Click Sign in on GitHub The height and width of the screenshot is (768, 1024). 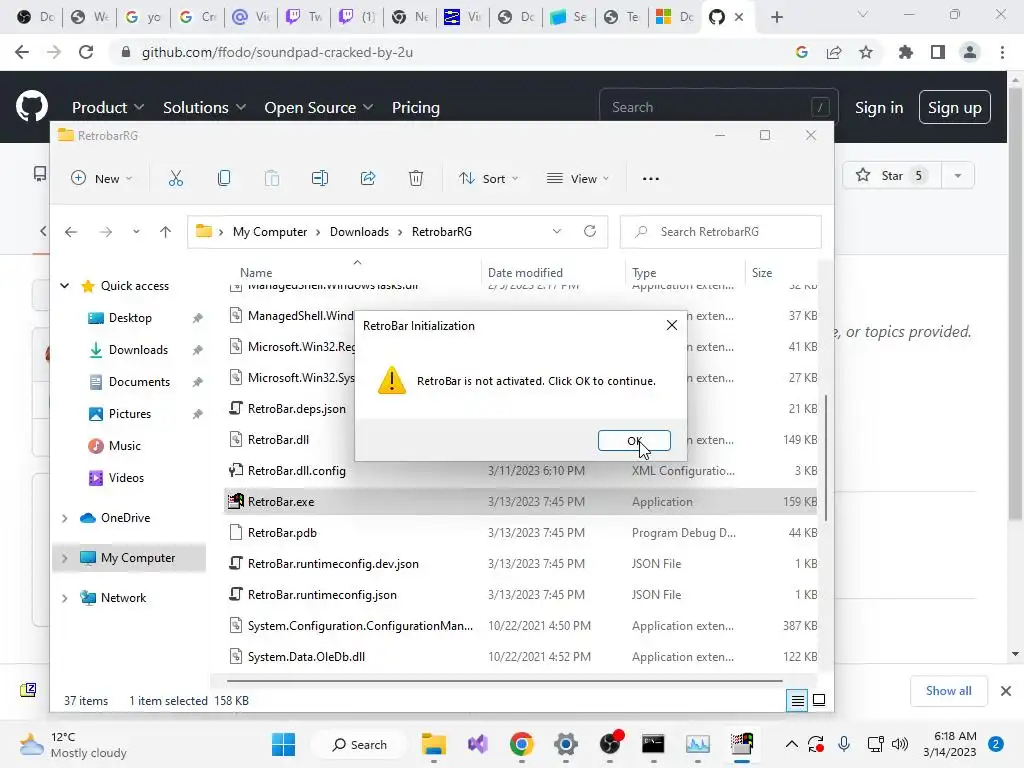[879, 107]
